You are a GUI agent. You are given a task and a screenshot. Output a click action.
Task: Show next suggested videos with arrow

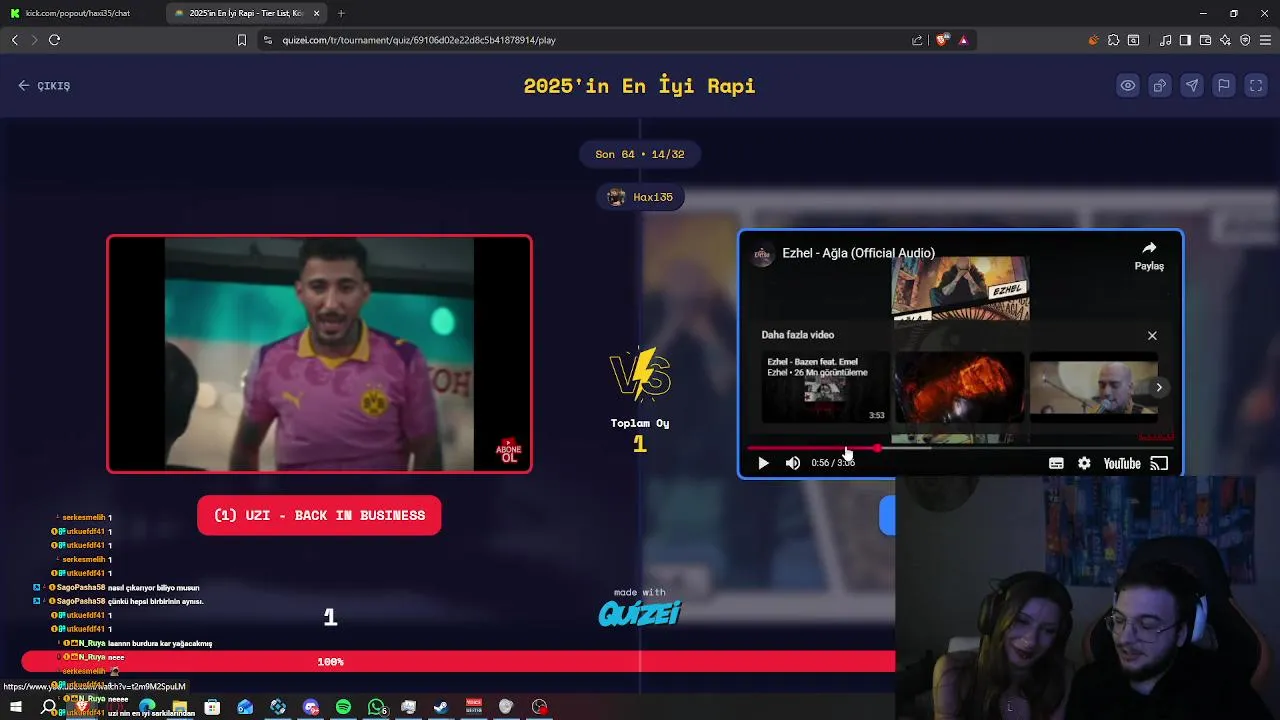tap(1159, 387)
